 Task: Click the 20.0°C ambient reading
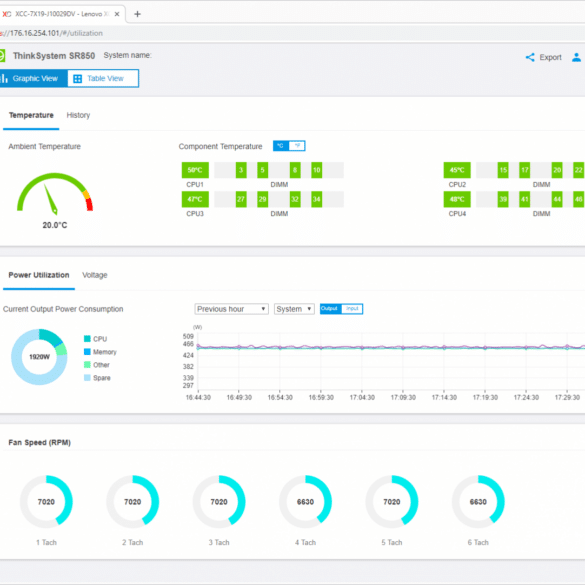55,225
